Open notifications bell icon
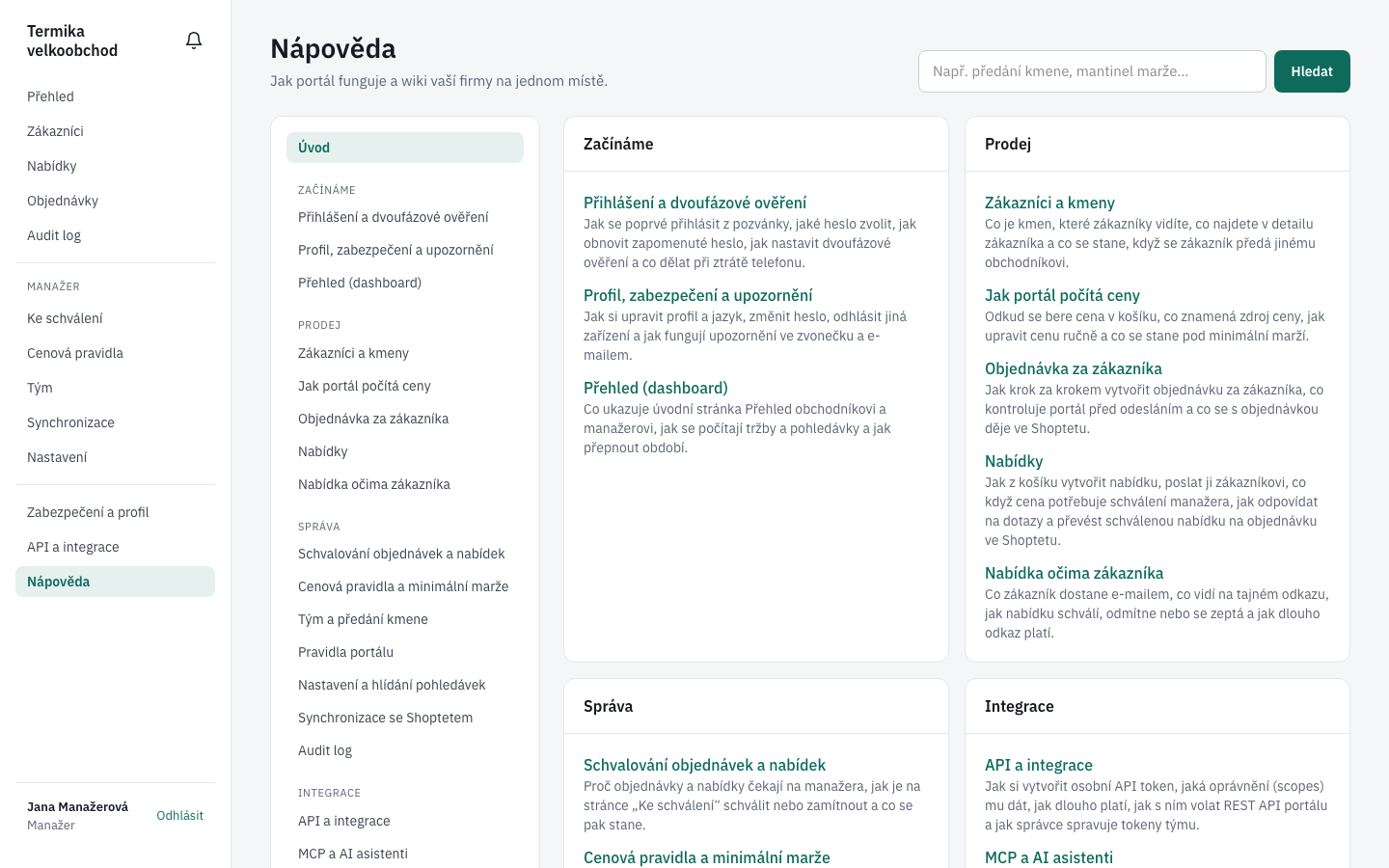The width and height of the screenshot is (1389, 868). click(x=194, y=41)
